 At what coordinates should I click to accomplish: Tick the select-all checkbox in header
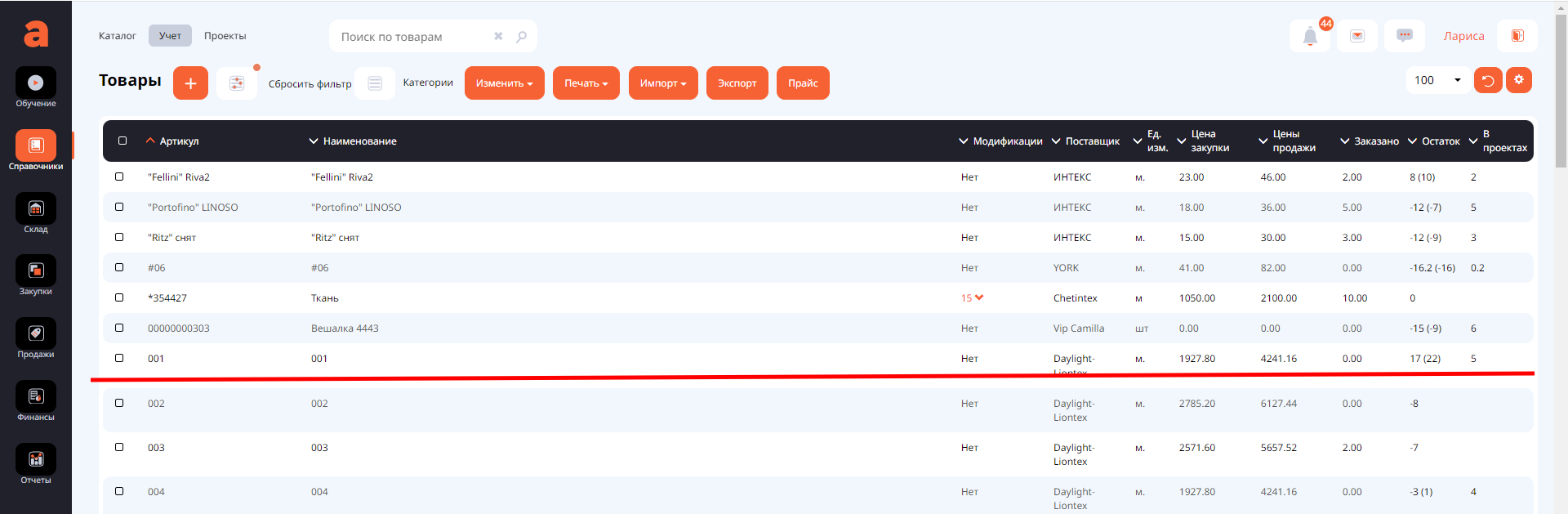[122, 141]
